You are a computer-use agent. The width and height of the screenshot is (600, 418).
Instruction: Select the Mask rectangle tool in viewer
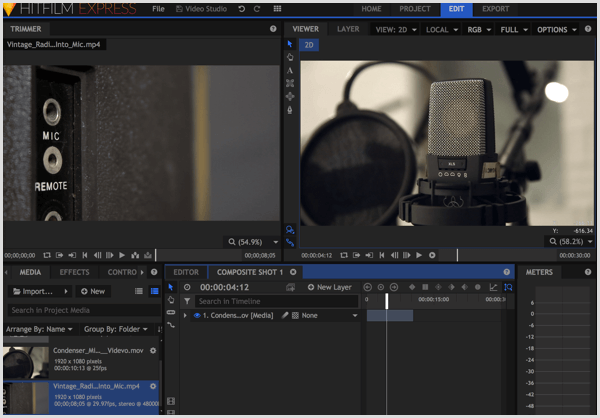[x=290, y=83]
